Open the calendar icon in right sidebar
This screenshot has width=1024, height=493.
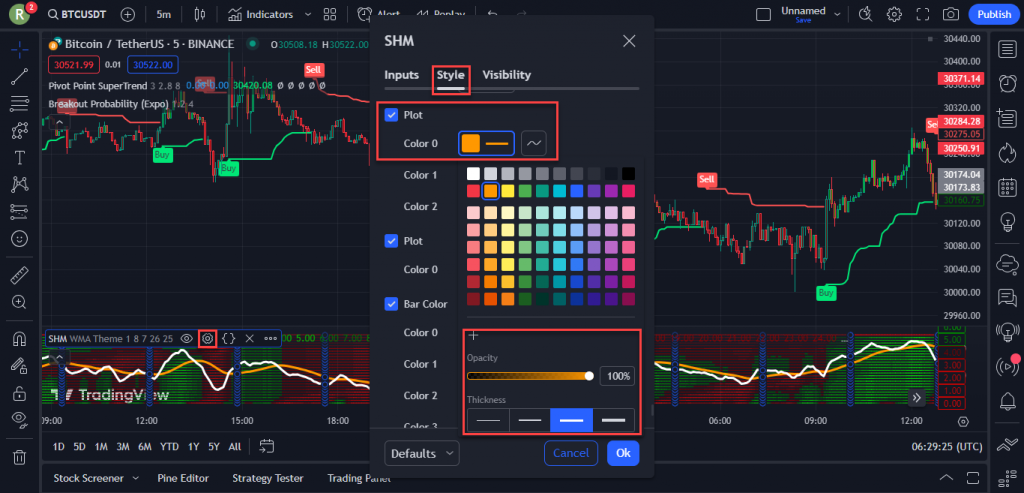pos(1006,188)
